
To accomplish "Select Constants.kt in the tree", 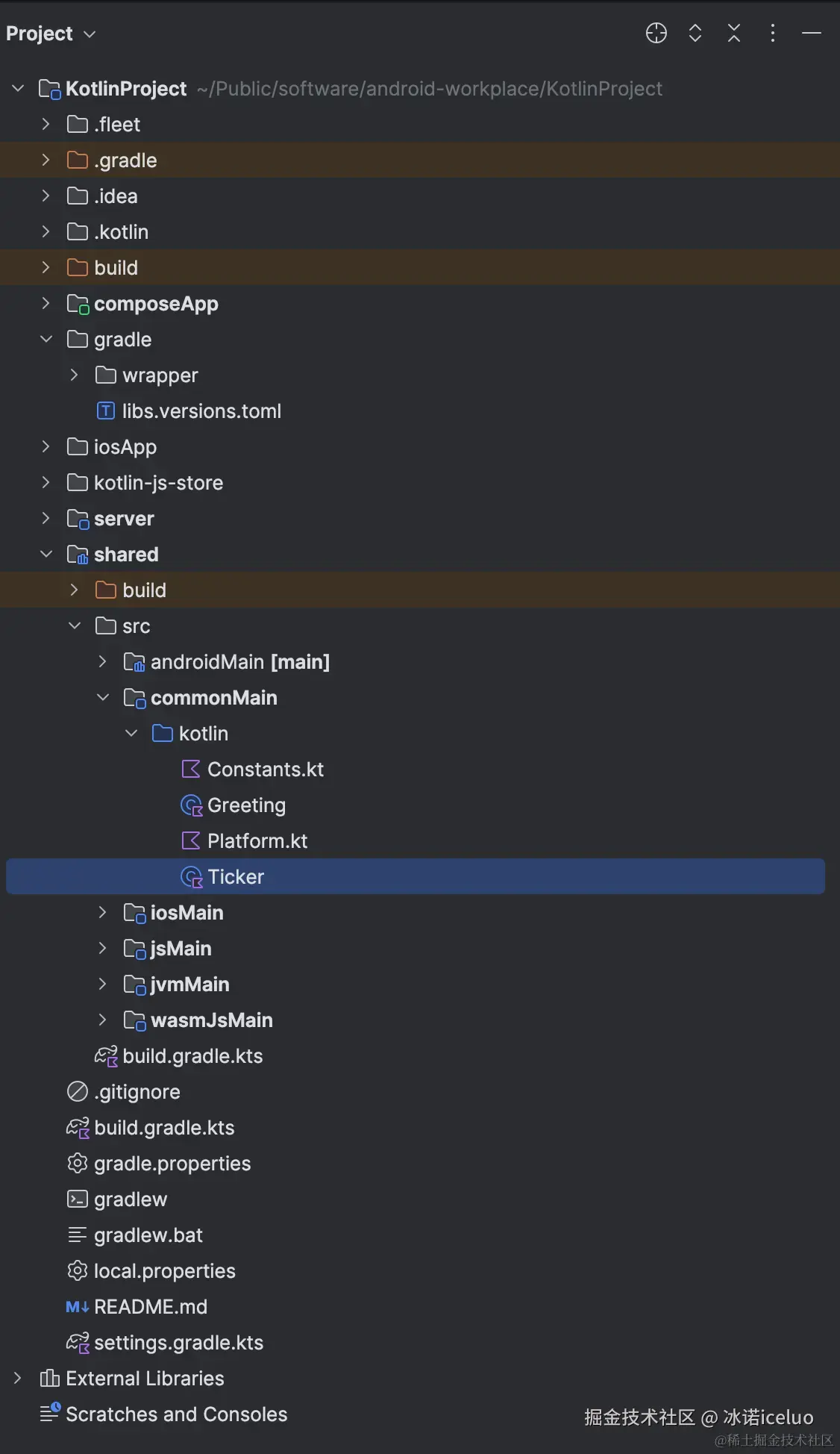I will 265,770.
